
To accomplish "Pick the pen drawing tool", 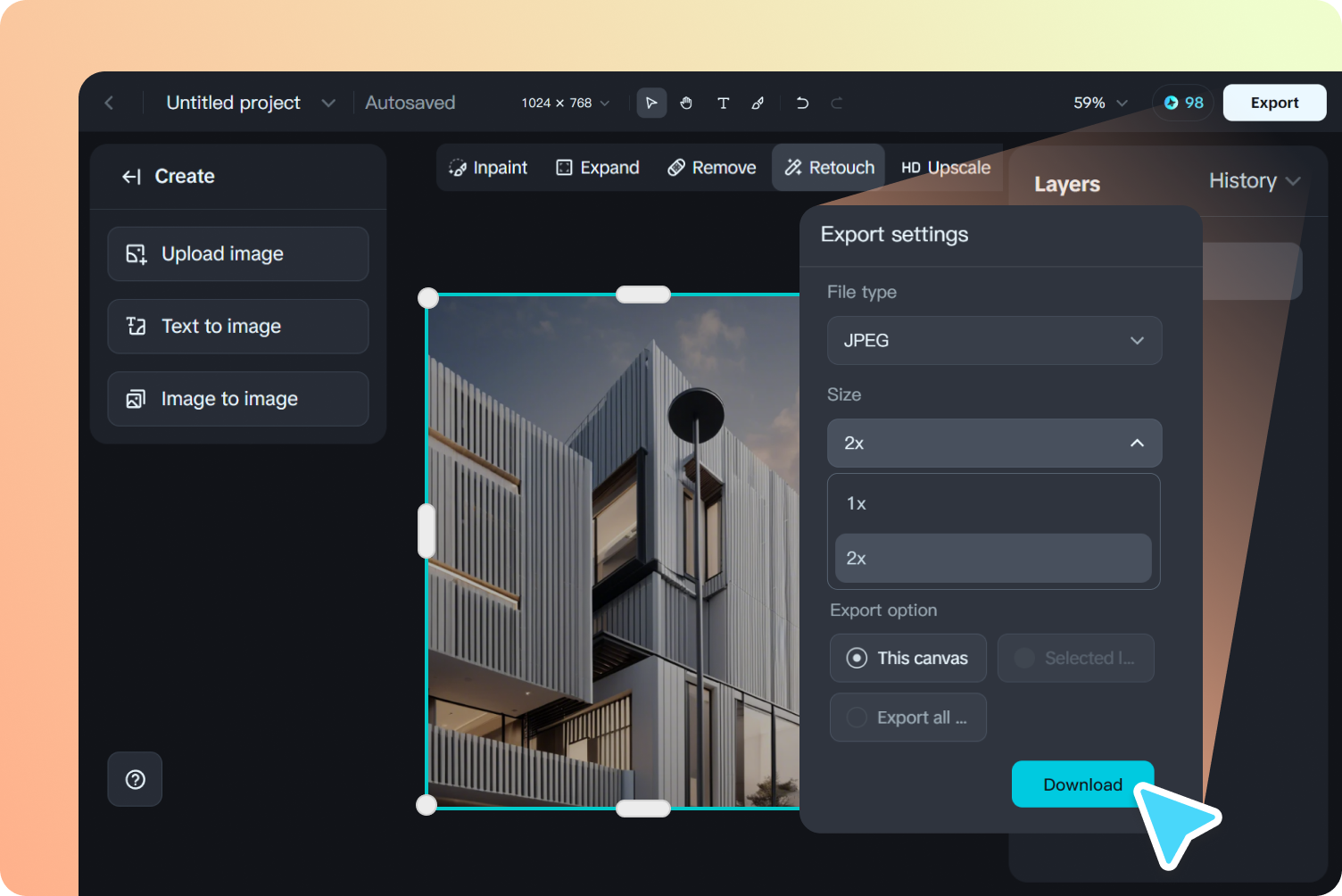I will click(758, 103).
